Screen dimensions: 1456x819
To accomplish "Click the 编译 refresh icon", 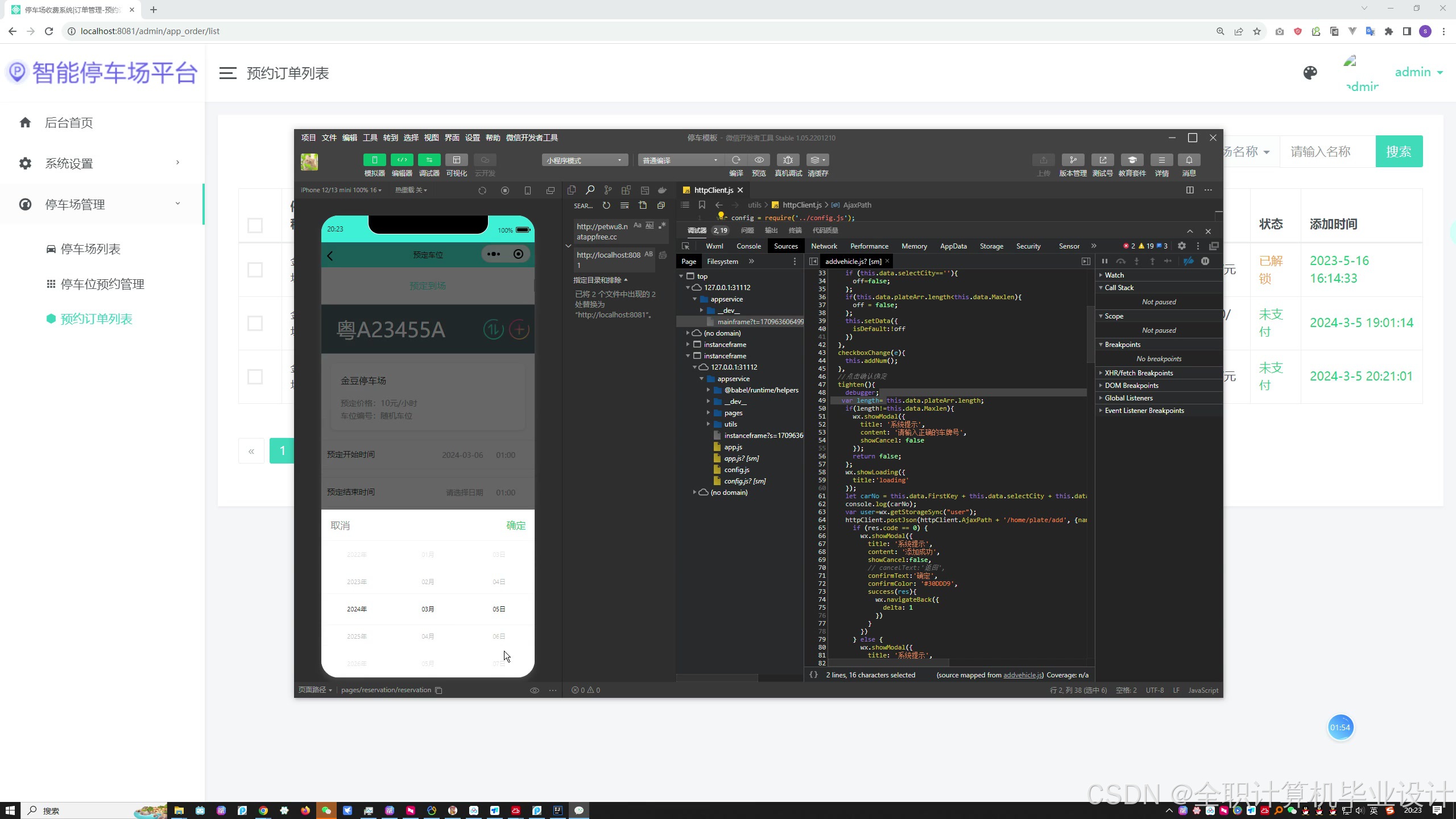I will [x=736, y=160].
